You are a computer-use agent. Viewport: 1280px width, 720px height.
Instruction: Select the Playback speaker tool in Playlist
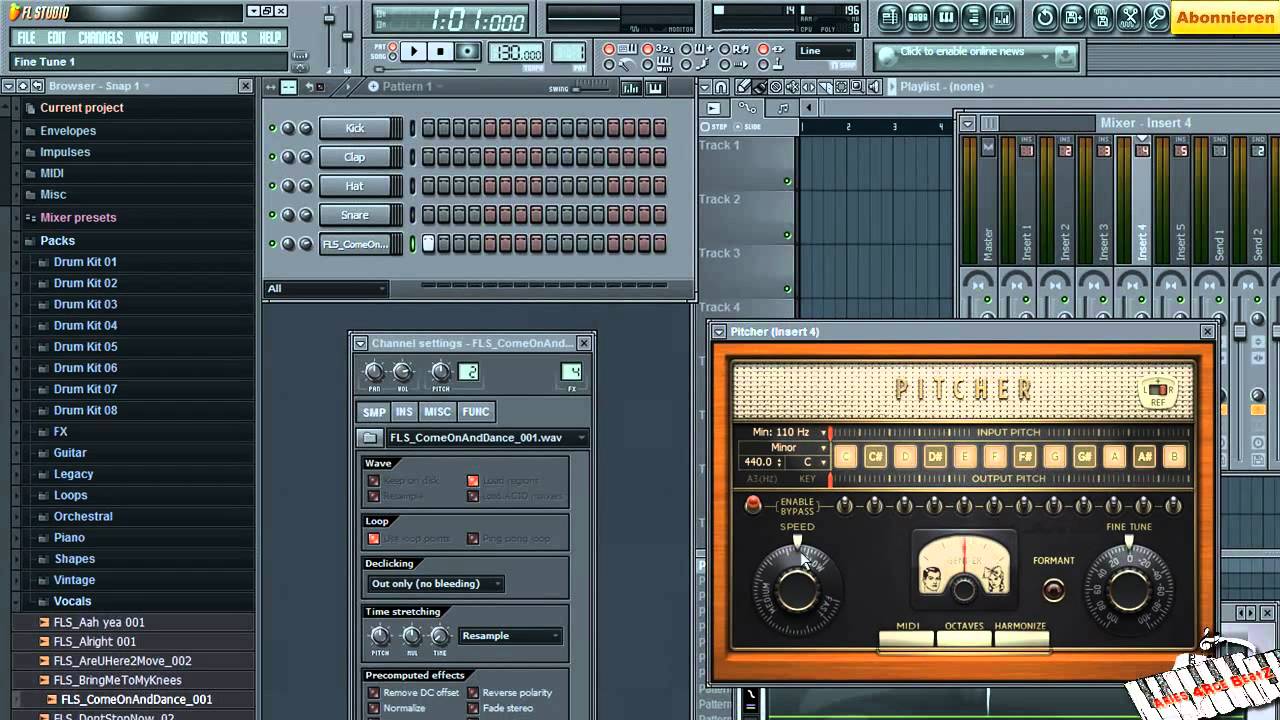coord(875,87)
